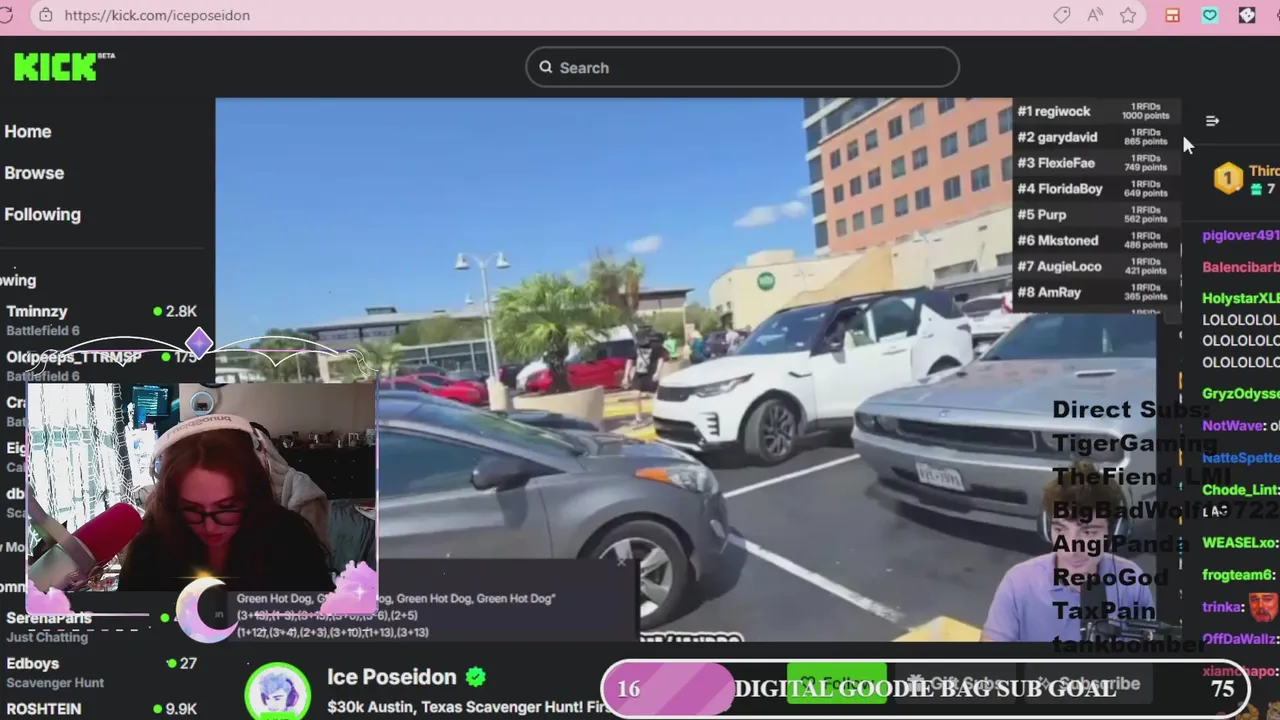This screenshot has height=720, width=1280.
Task: Click the teal heart extension icon
Action: 1210,15
